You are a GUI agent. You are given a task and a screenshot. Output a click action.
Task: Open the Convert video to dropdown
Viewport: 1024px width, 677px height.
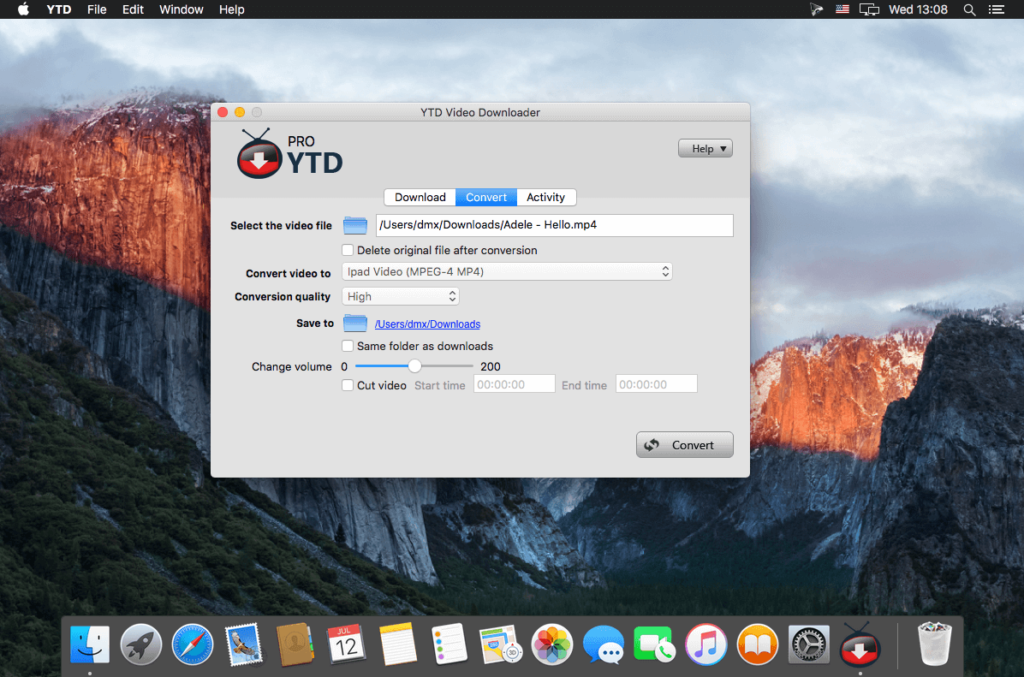point(507,271)
